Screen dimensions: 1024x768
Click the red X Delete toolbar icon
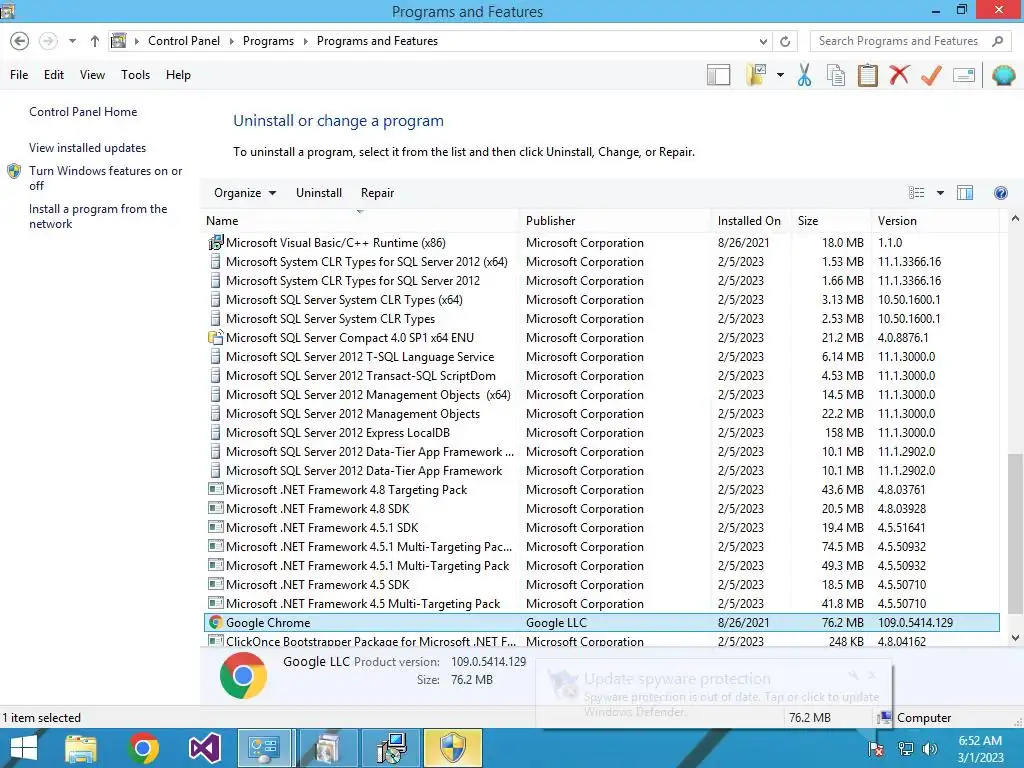tap(899, 74)
